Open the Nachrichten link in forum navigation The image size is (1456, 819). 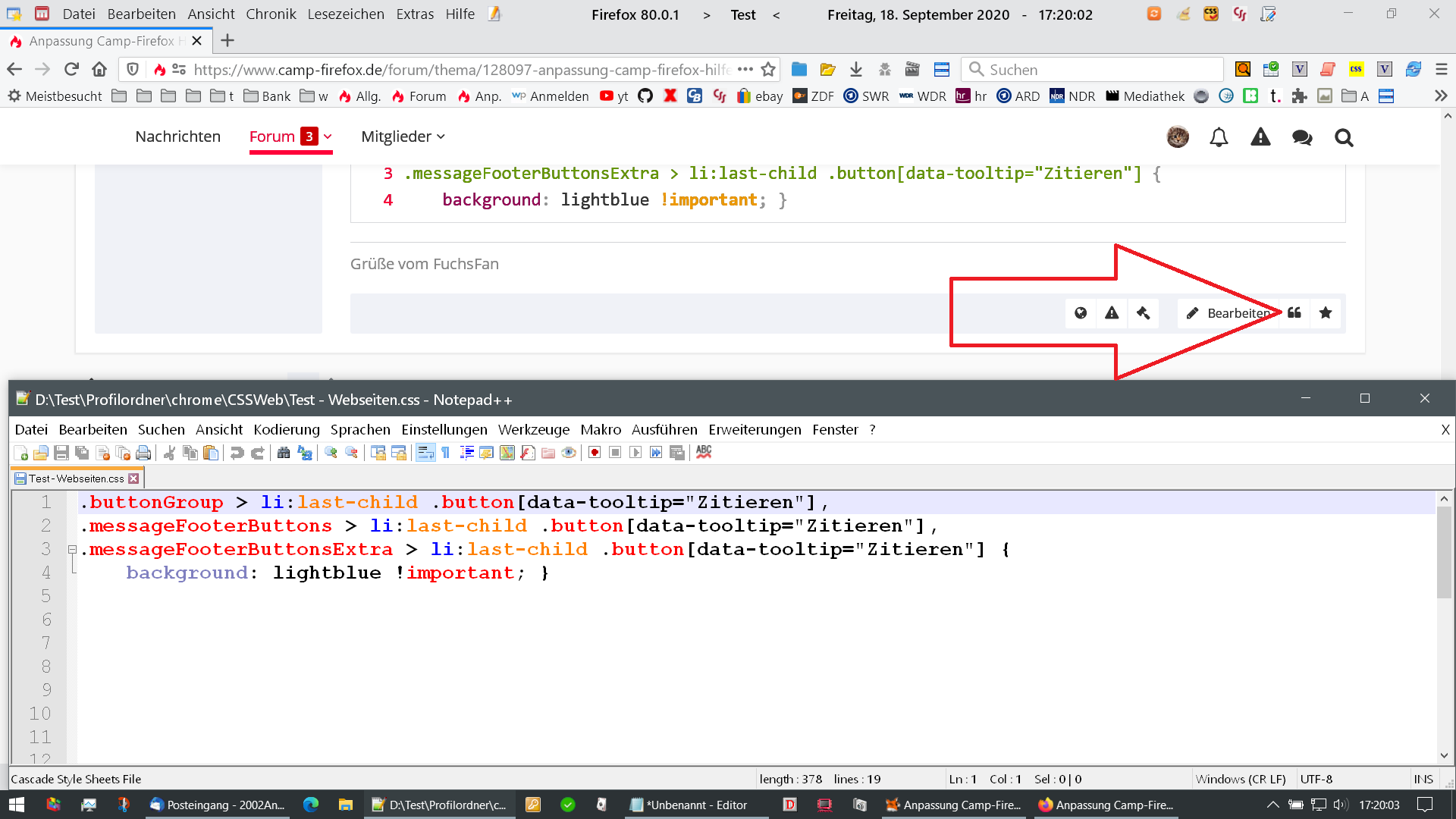click(177, 136)
